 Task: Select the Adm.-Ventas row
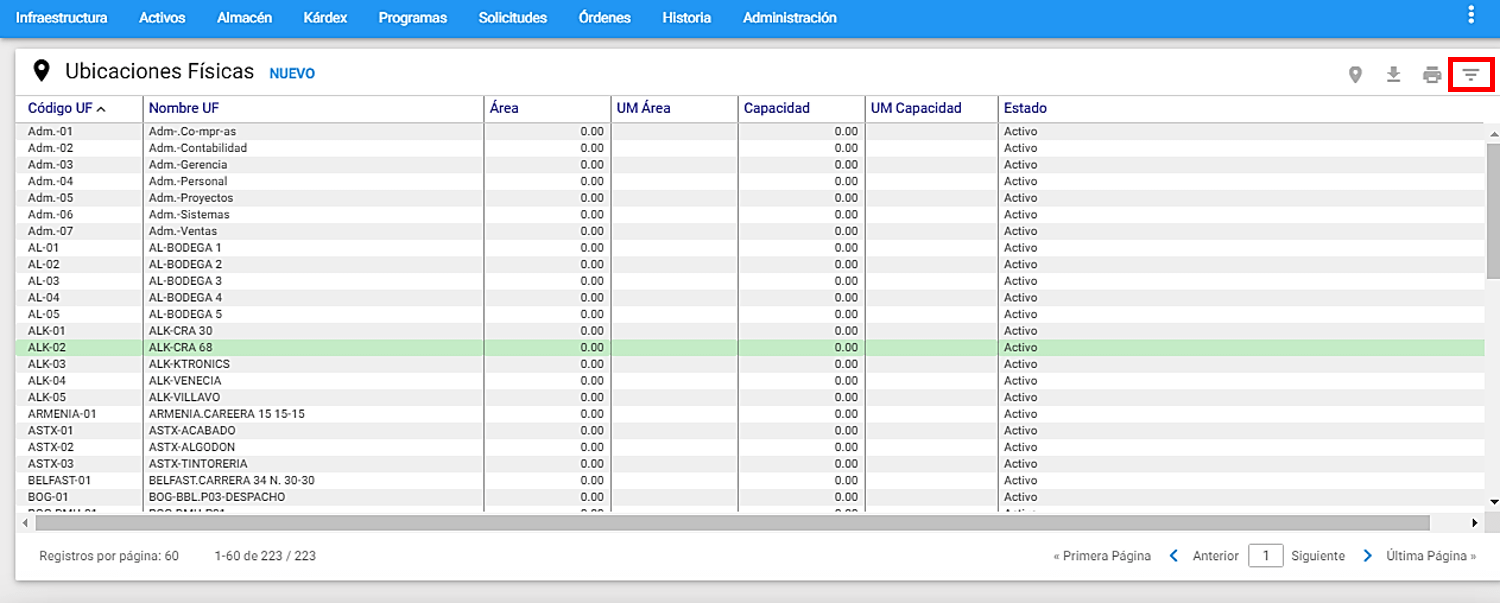tap(749, 231)
